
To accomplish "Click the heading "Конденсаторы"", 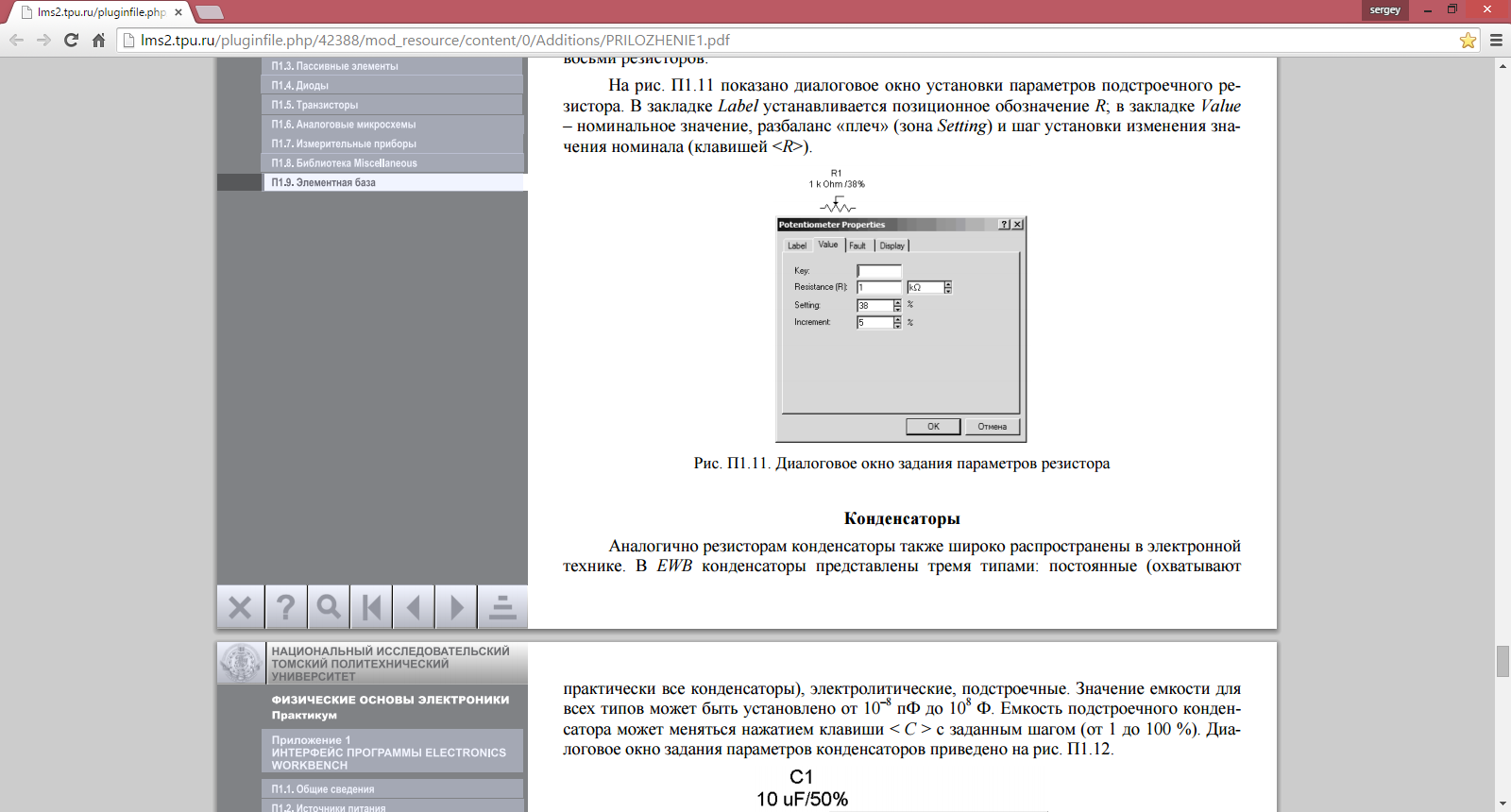I will pos(902,518).
